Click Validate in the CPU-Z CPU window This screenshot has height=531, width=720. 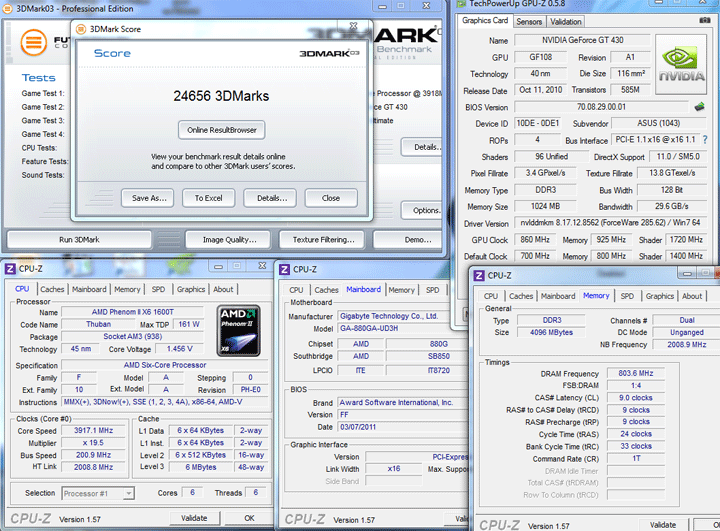(194, 518)
